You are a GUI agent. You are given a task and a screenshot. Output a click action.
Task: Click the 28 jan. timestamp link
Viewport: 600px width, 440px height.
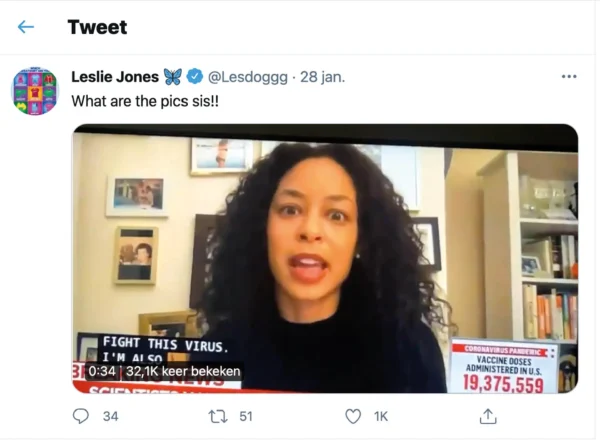pos(322,77)
